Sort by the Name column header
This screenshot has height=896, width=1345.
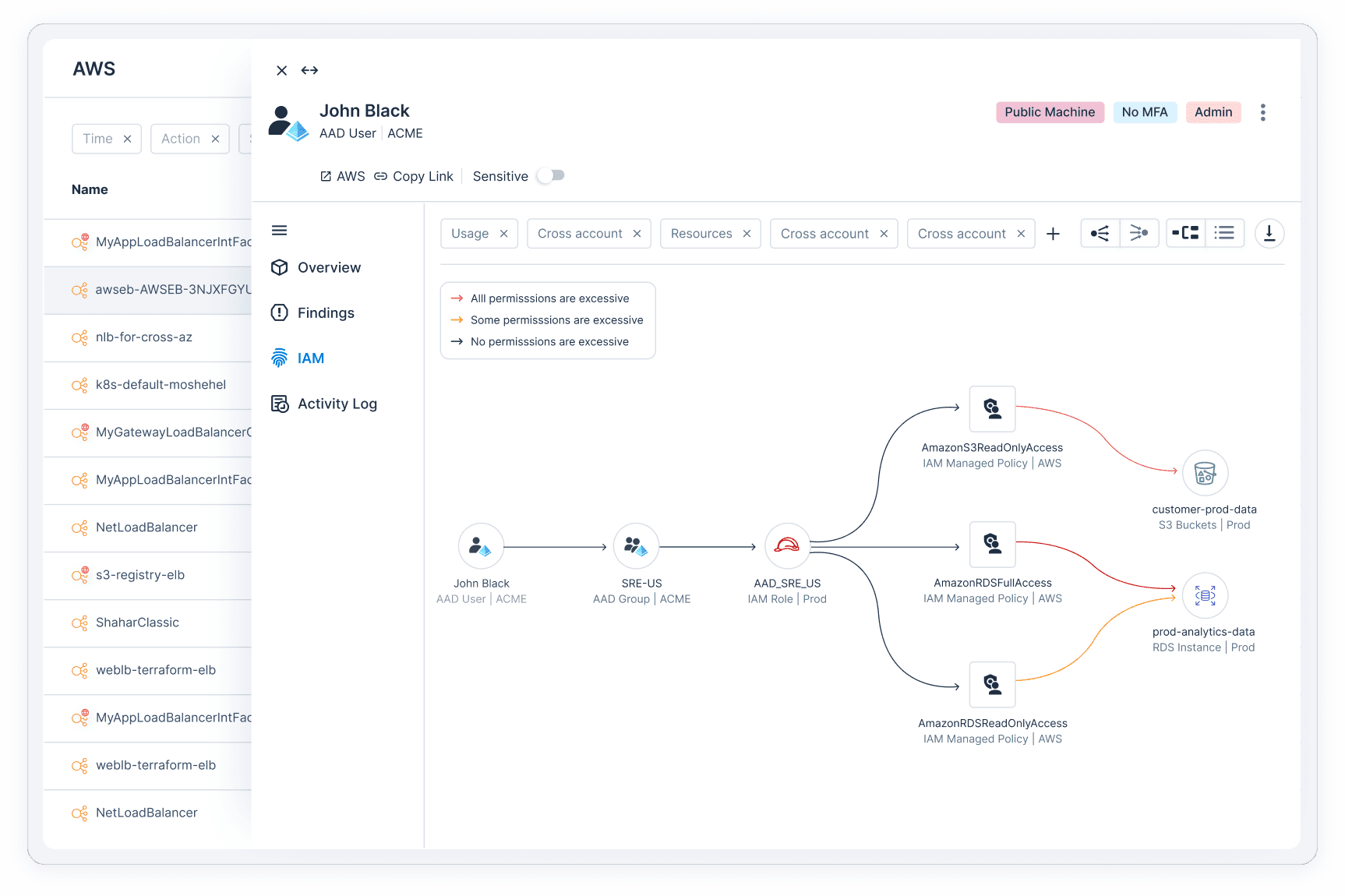(x=90, y=189)
